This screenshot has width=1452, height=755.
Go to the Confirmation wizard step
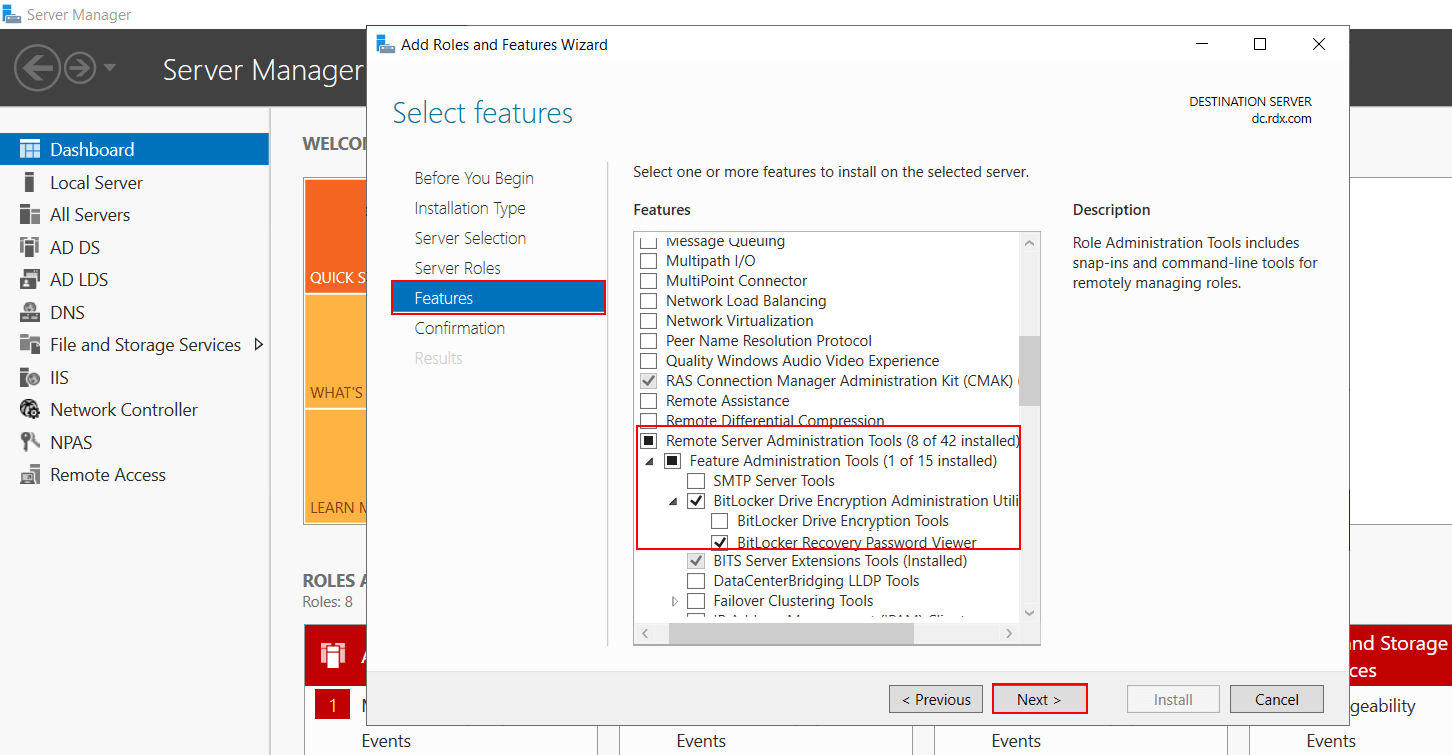point(459,327)
